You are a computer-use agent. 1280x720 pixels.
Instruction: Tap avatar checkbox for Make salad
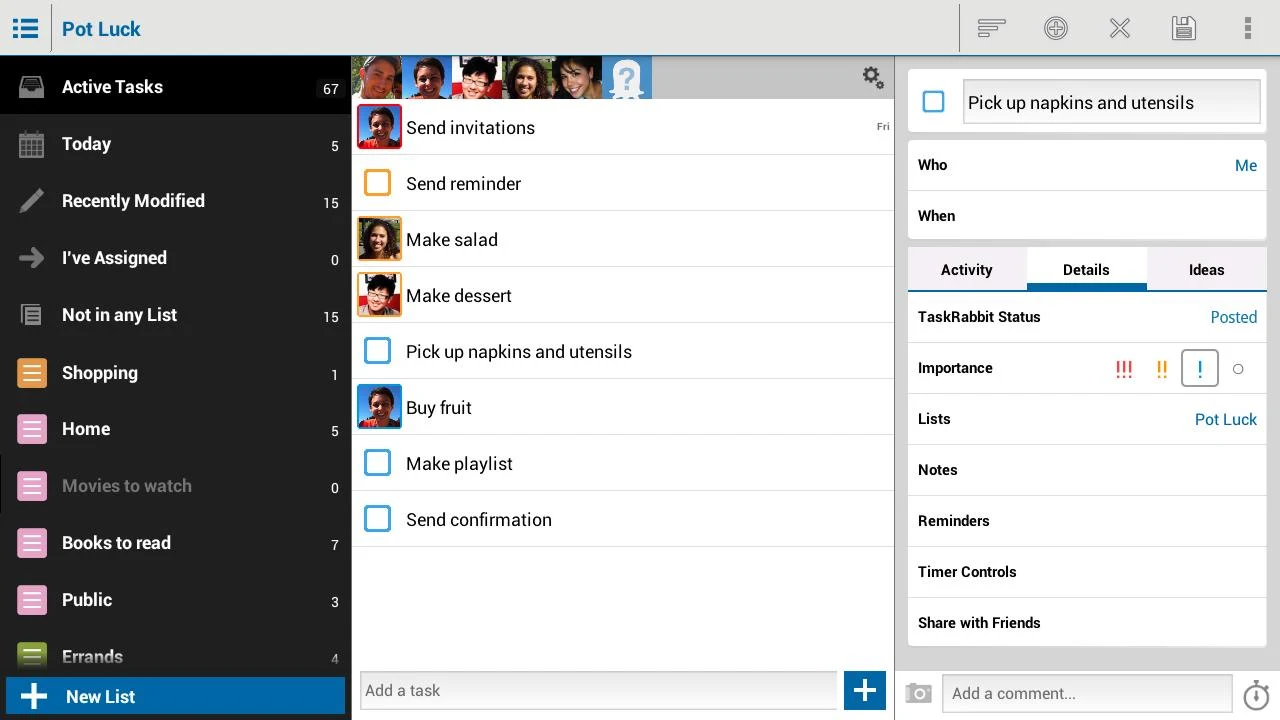[x=379, y=239]
